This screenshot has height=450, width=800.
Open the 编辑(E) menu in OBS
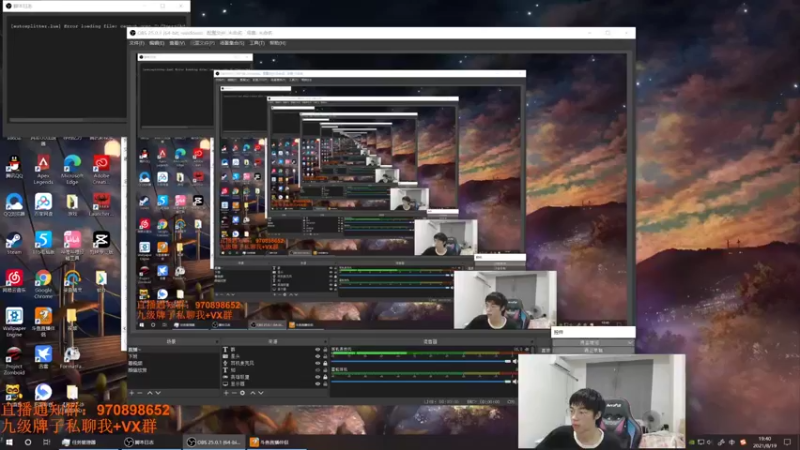[157, 43]
